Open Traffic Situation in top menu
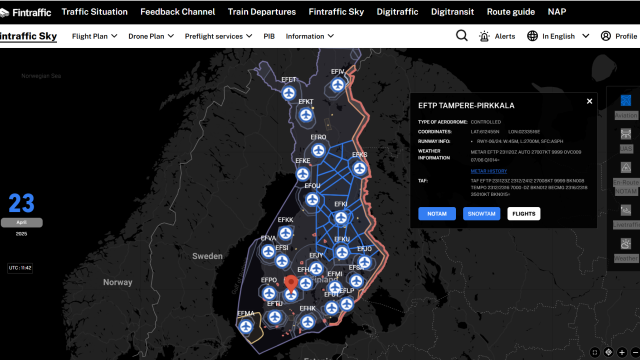Image resolution: width=640 pixels, height=360 pixels. (95, 12)
